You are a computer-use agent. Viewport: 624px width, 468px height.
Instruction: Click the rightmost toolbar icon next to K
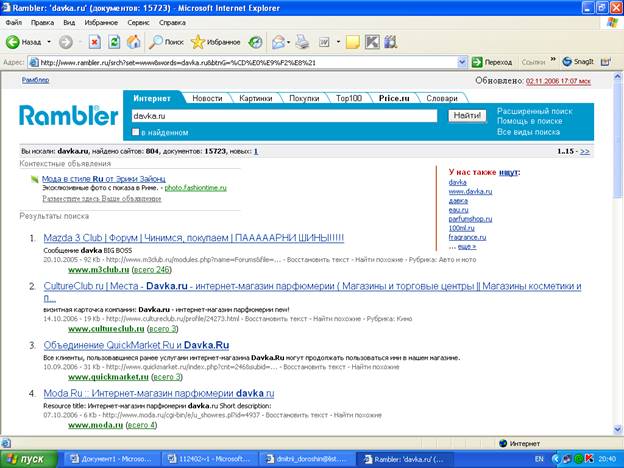coord(391,42)
